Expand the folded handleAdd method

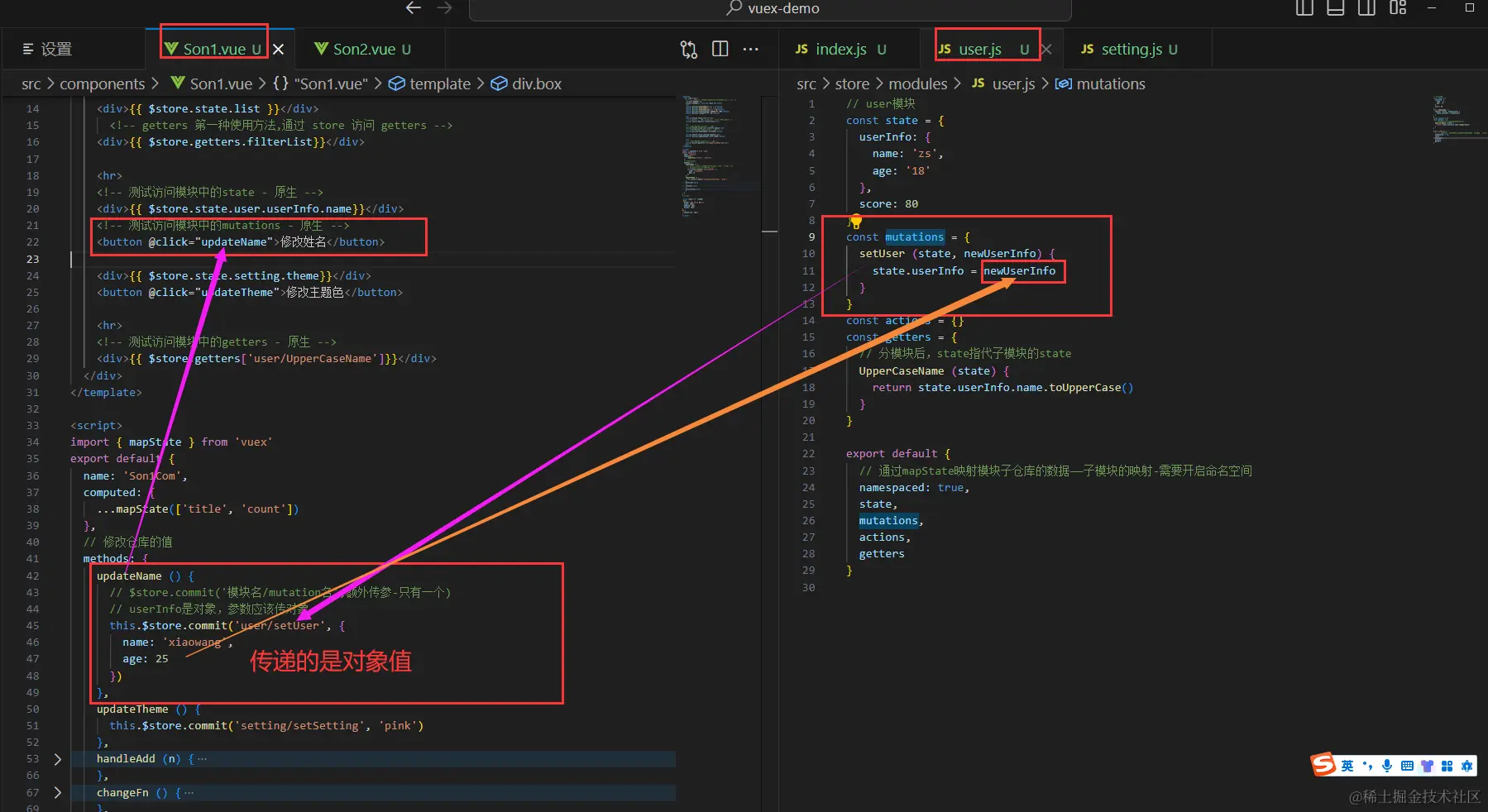[x=57, y=758]
